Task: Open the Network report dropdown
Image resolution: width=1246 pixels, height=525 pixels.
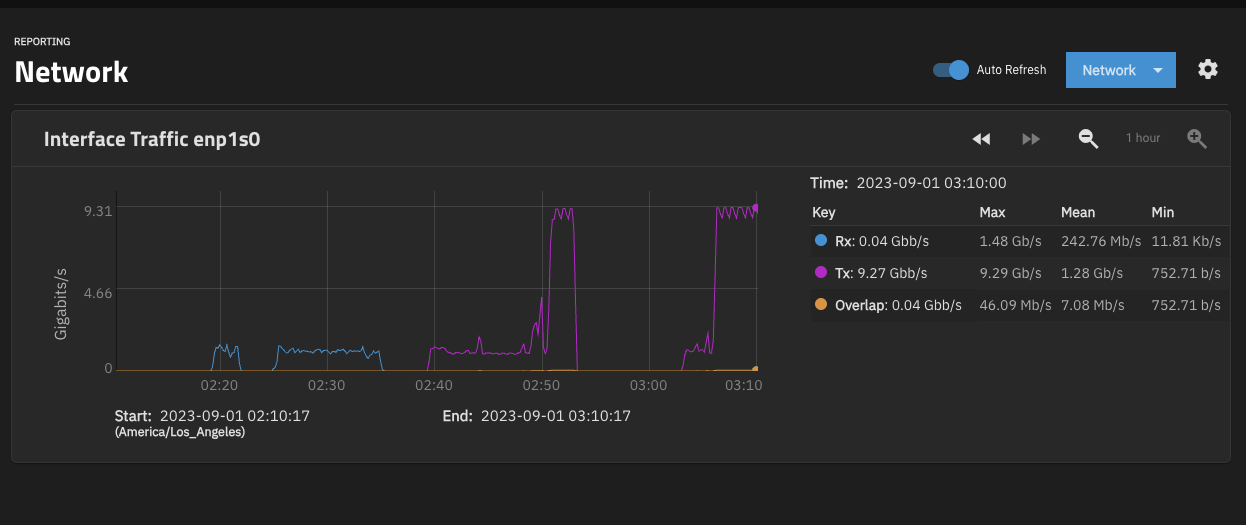Action: 1108,70
